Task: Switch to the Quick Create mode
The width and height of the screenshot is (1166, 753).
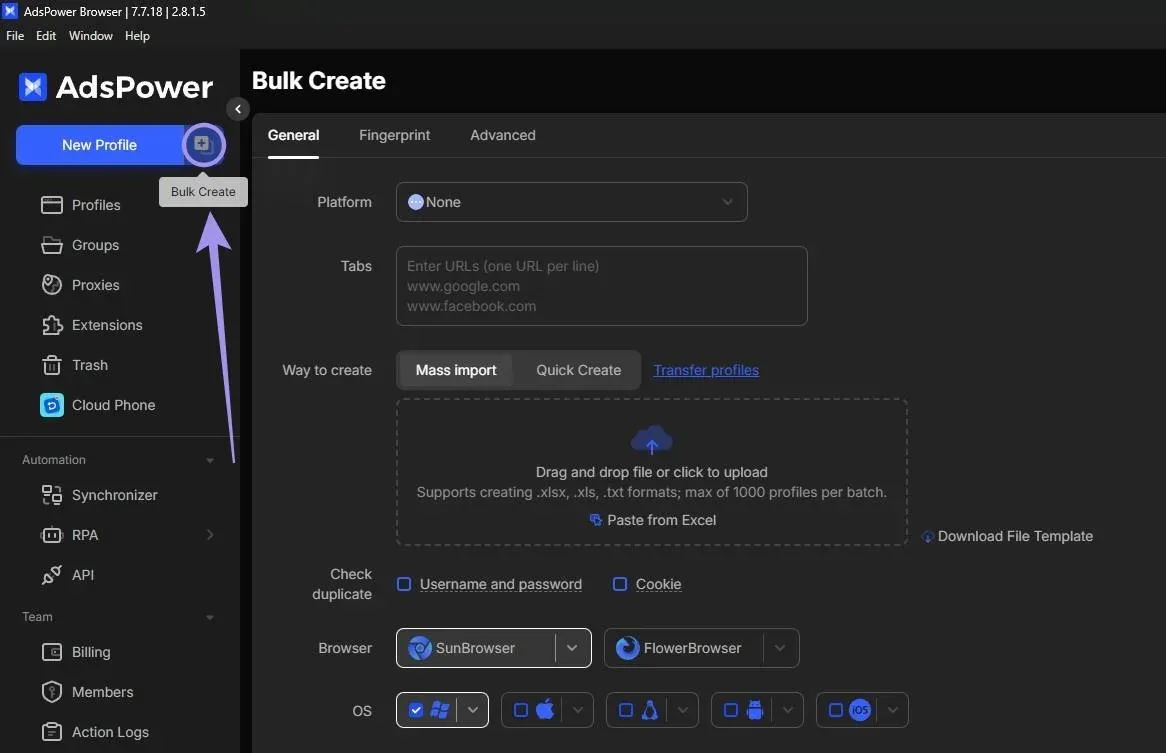Action: click(578, 369)
